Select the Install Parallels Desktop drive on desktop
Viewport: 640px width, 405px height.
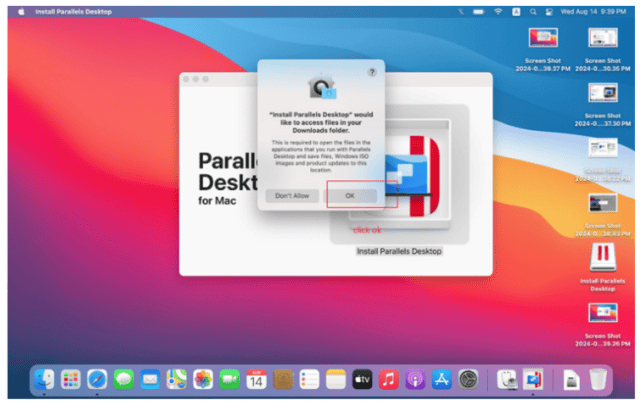603,258
